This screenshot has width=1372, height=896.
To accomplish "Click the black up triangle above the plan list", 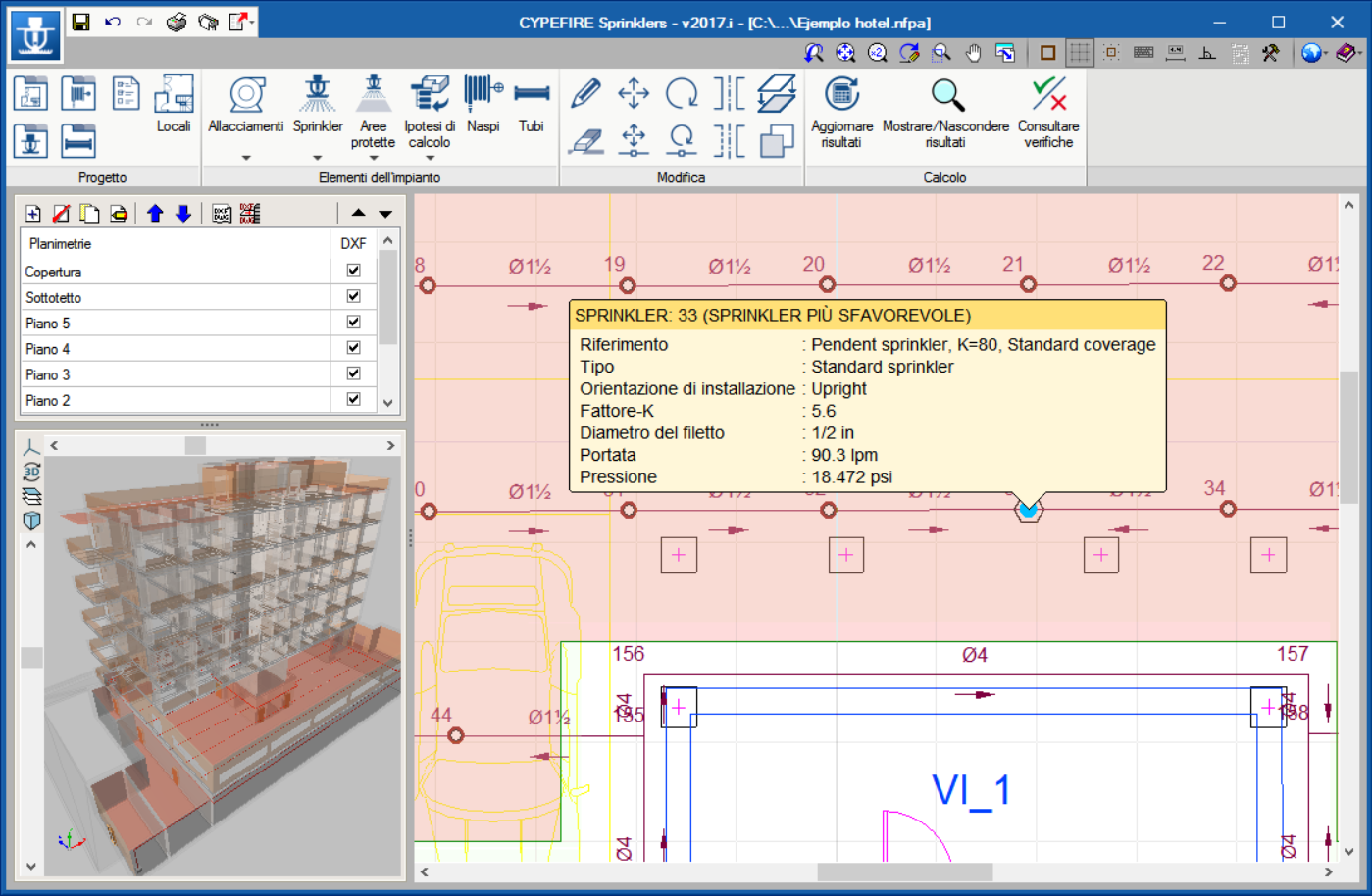I will pyautogui.click(x=359, y=213).
